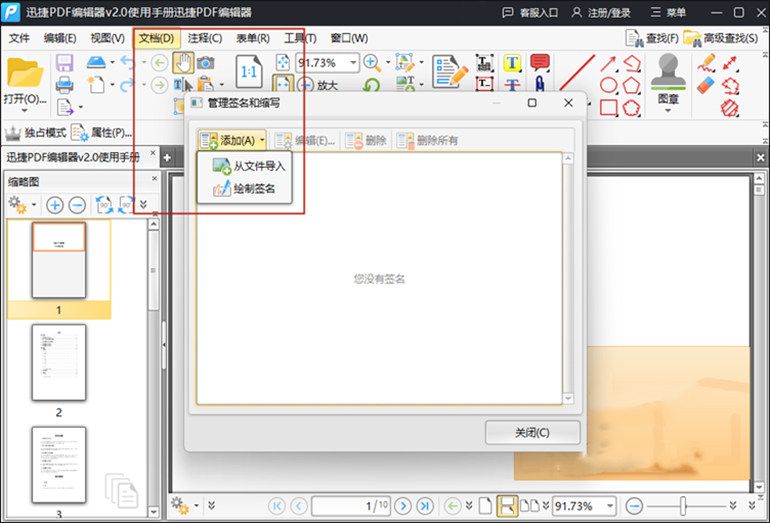Image resolution: width=770 pixels, height=523 pixels.
Task: Click the zoom in magnifier icon
Action: [x=372, y=62]
